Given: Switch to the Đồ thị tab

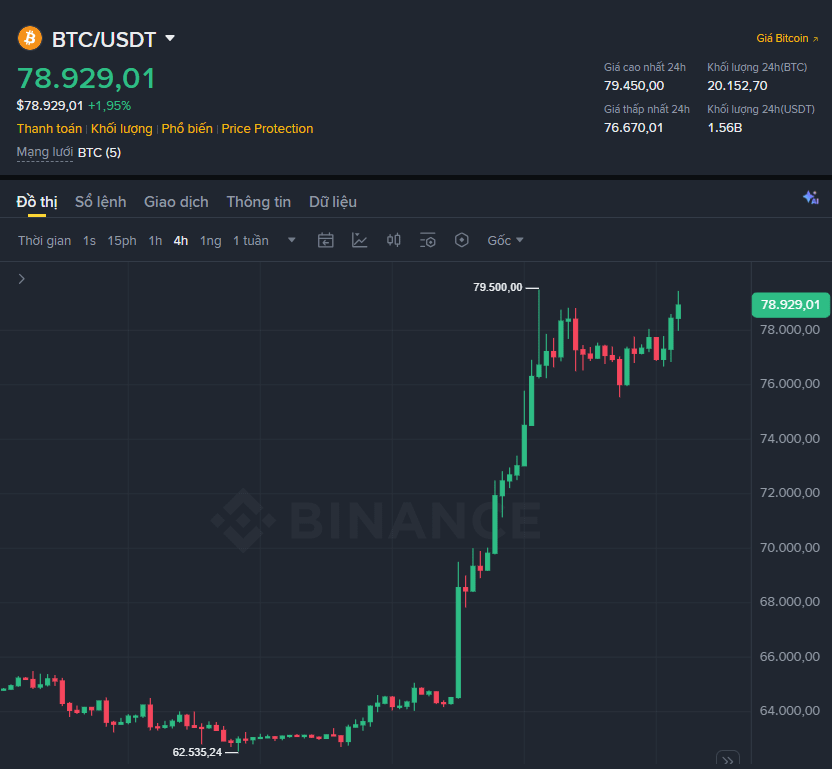Looking at the screenshot, I should click(x=37, y=202).
